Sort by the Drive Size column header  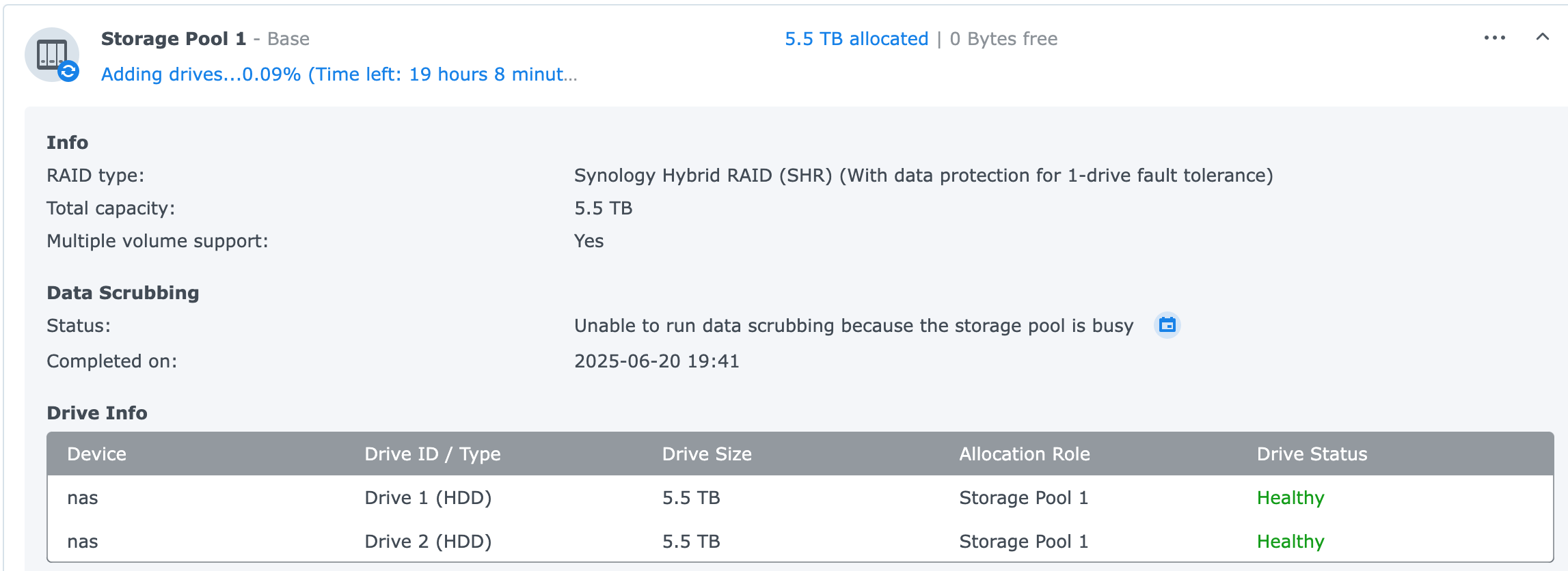pyautogui.click(x=707, y=454)
